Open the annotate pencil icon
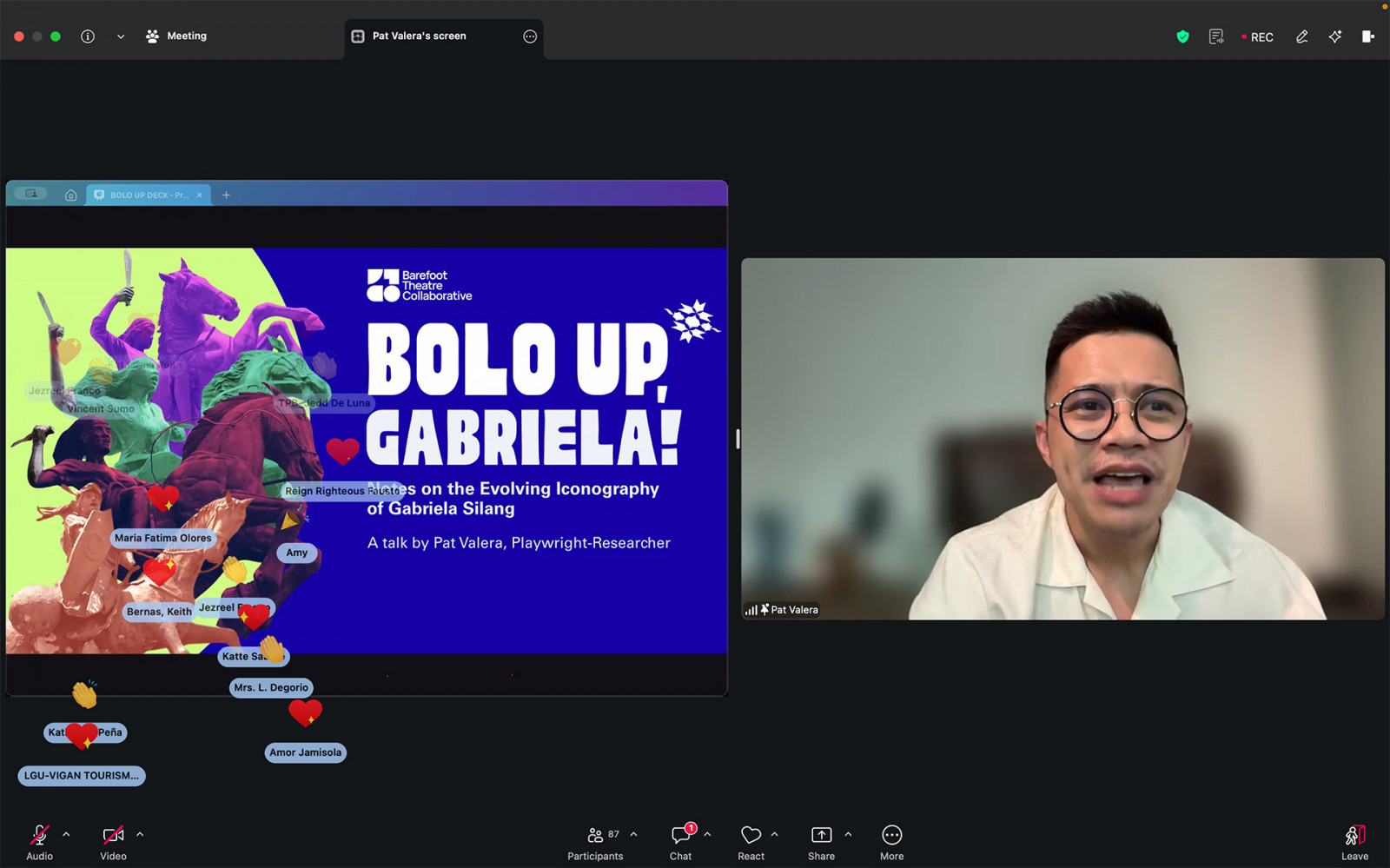Screen dimensions: 1390x868 point(1301,36)
